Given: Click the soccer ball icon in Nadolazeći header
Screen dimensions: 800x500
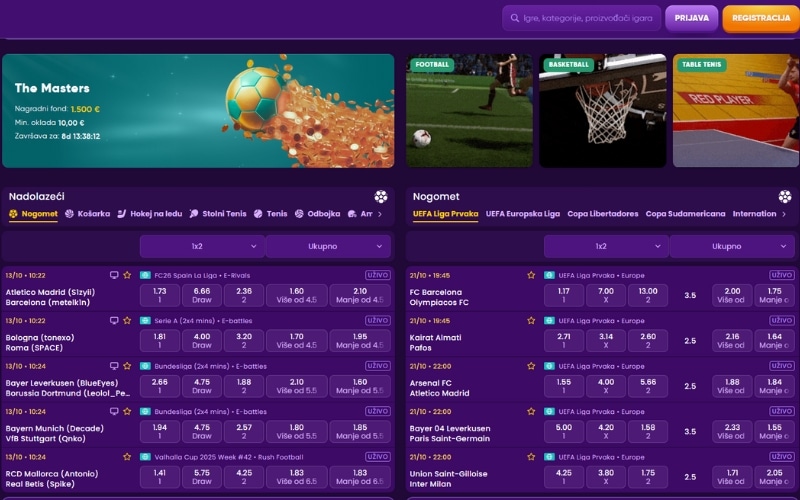Looking at the screenshot, I should [381, 197].
